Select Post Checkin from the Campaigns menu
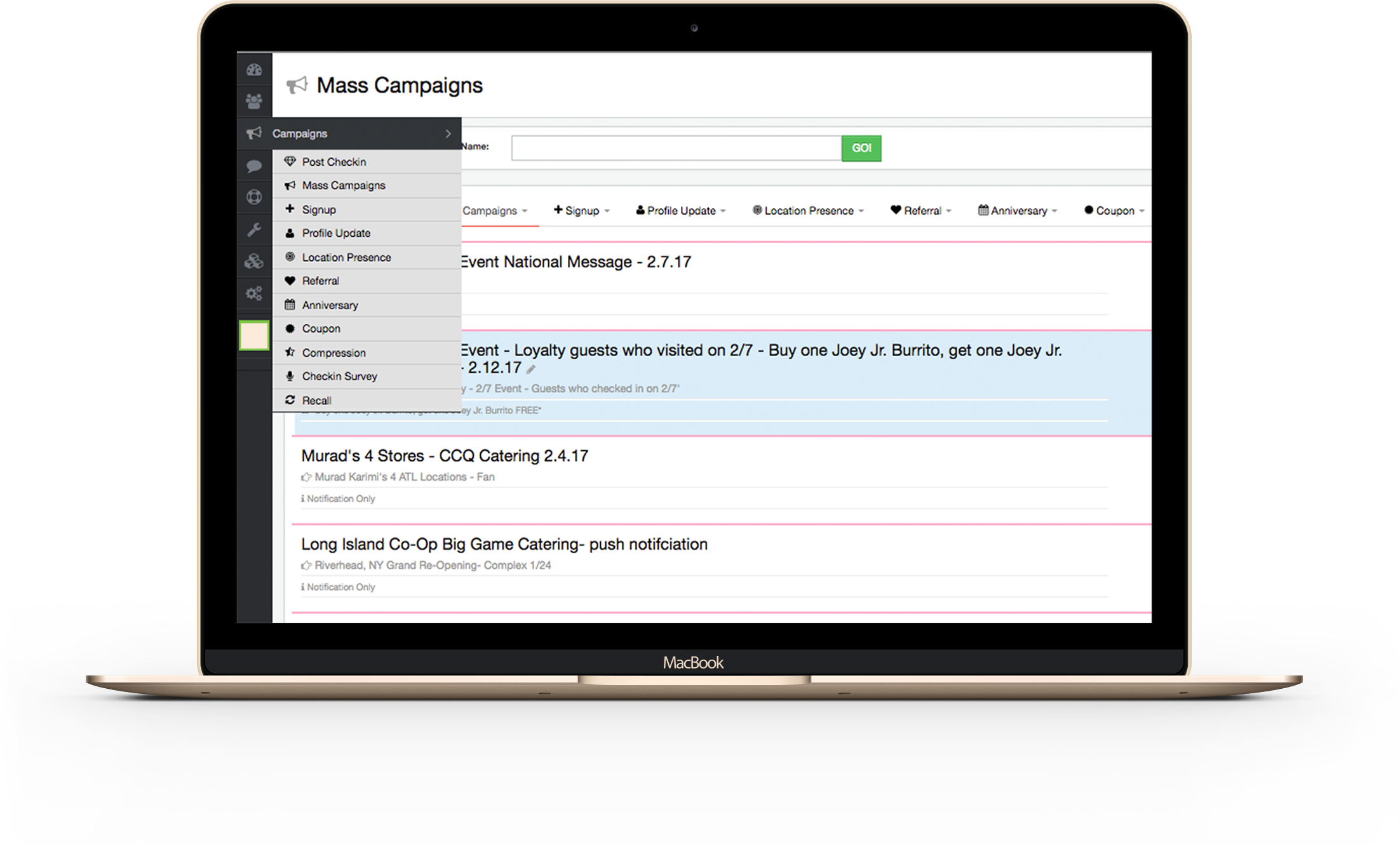The image size is (1400, 845). pos(334,161)
